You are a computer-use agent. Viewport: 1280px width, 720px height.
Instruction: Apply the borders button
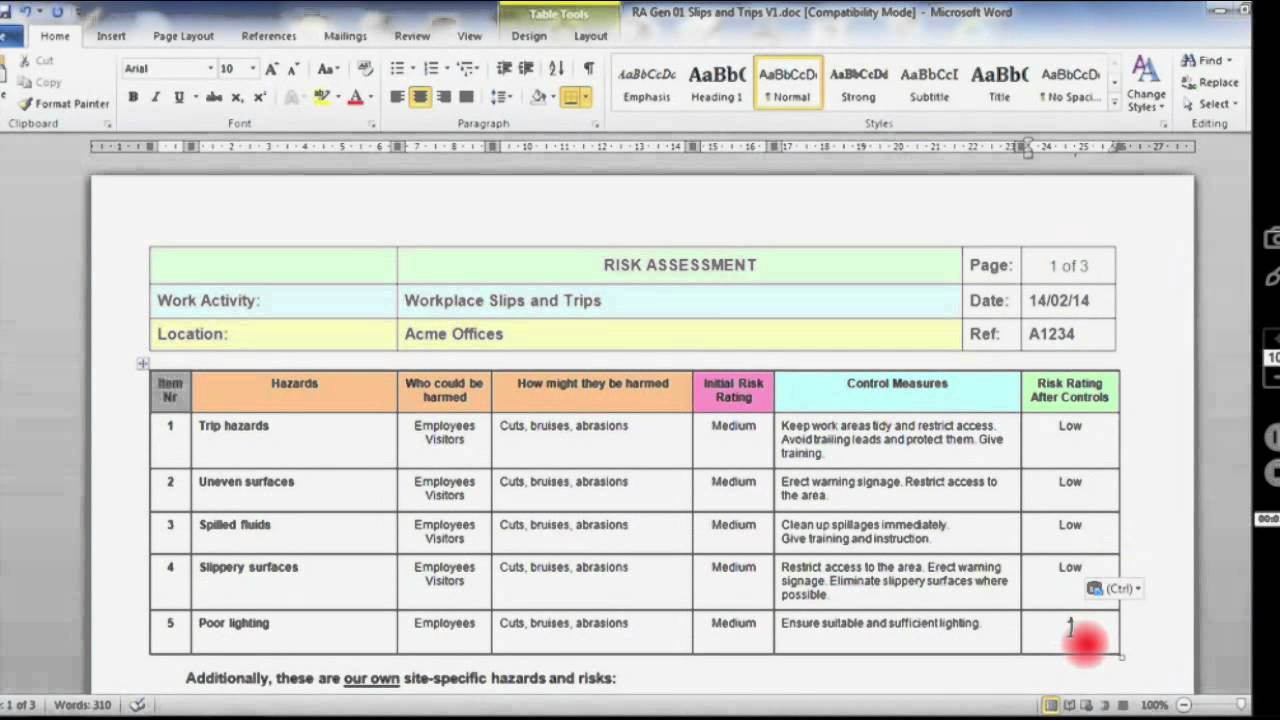571,97
